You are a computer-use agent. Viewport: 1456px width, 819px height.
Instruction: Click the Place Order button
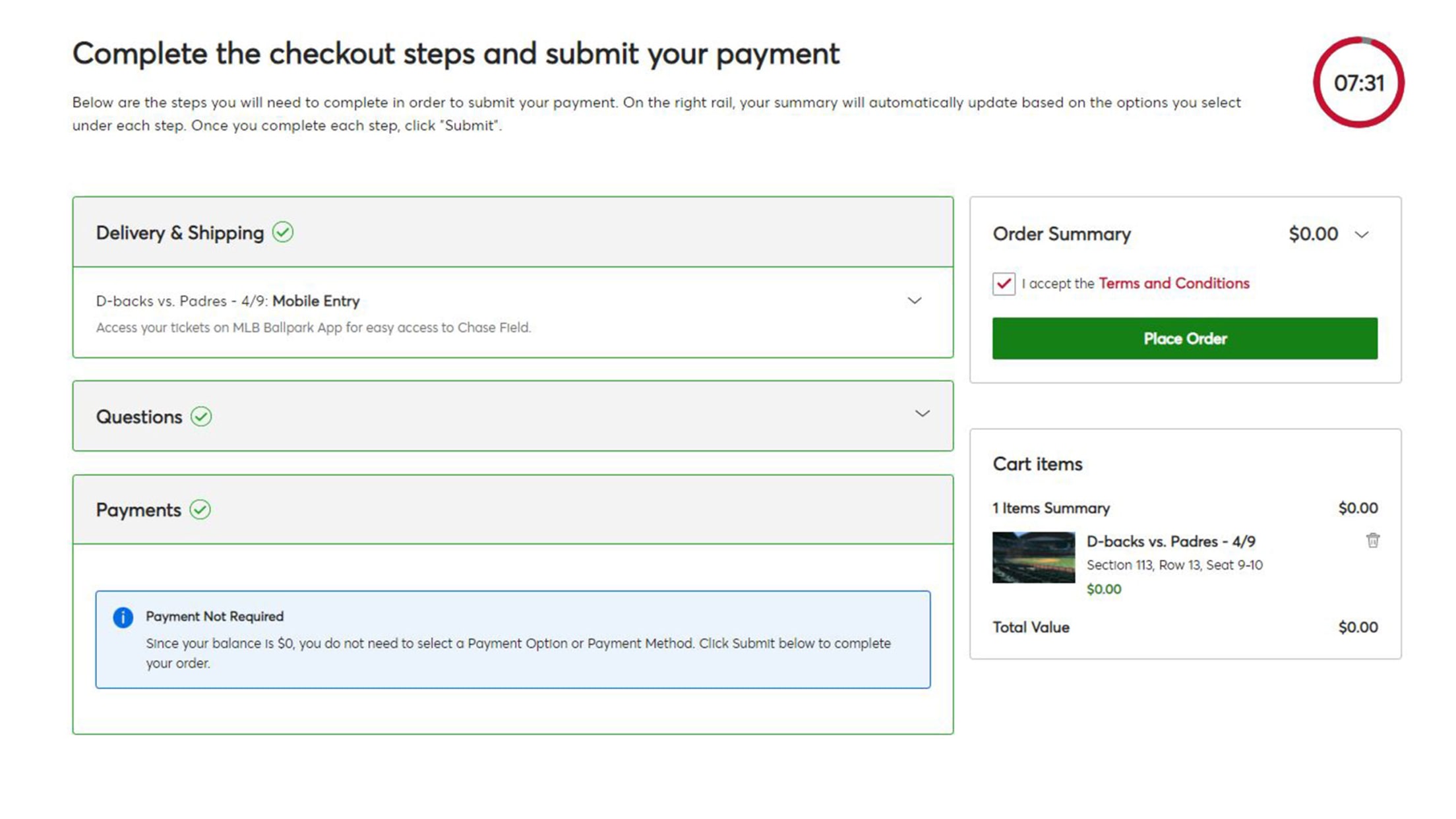(x=1184, y=338)
